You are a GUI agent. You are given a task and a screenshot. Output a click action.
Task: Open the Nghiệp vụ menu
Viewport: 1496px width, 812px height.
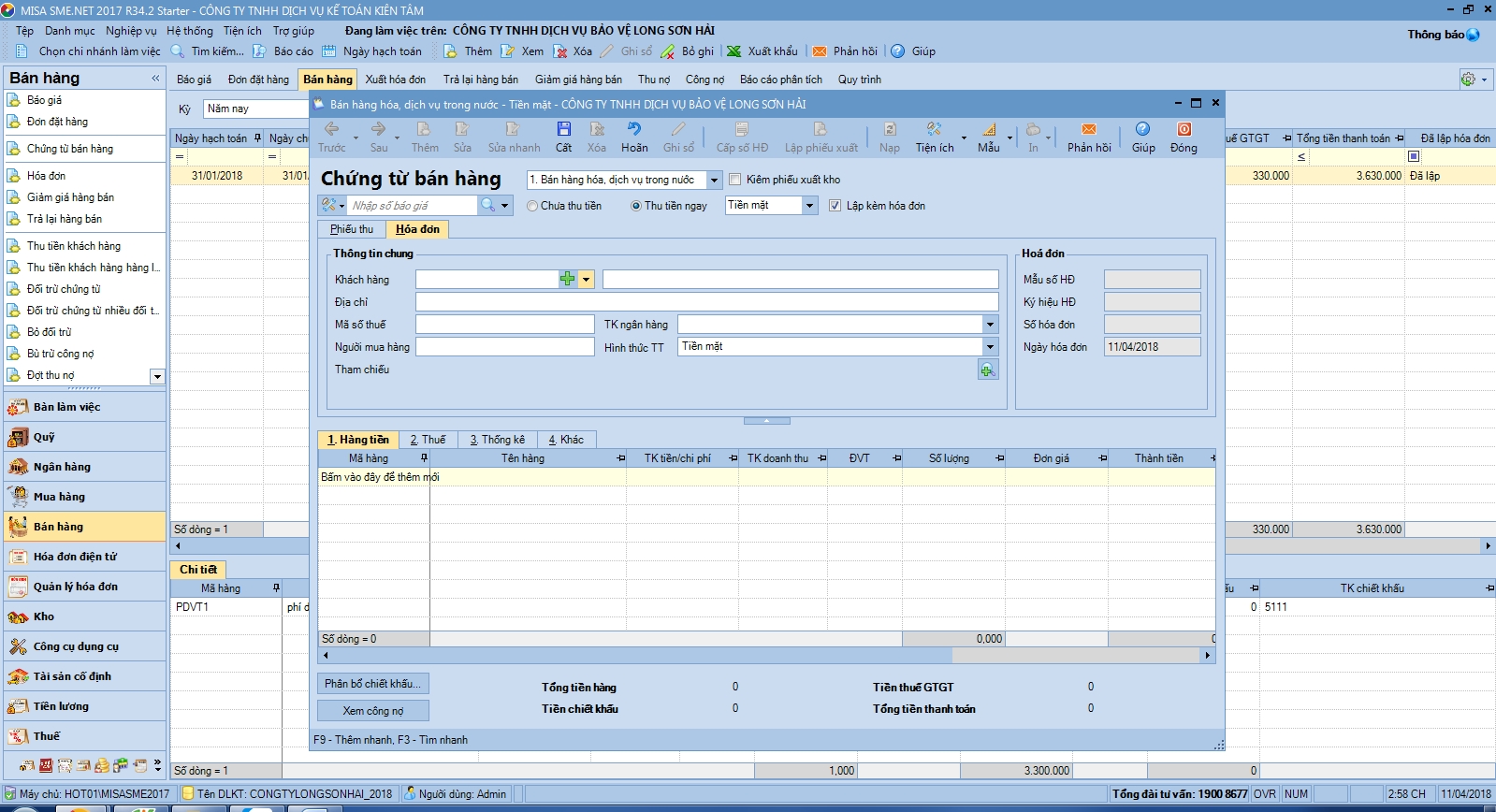tap(131, 31)
